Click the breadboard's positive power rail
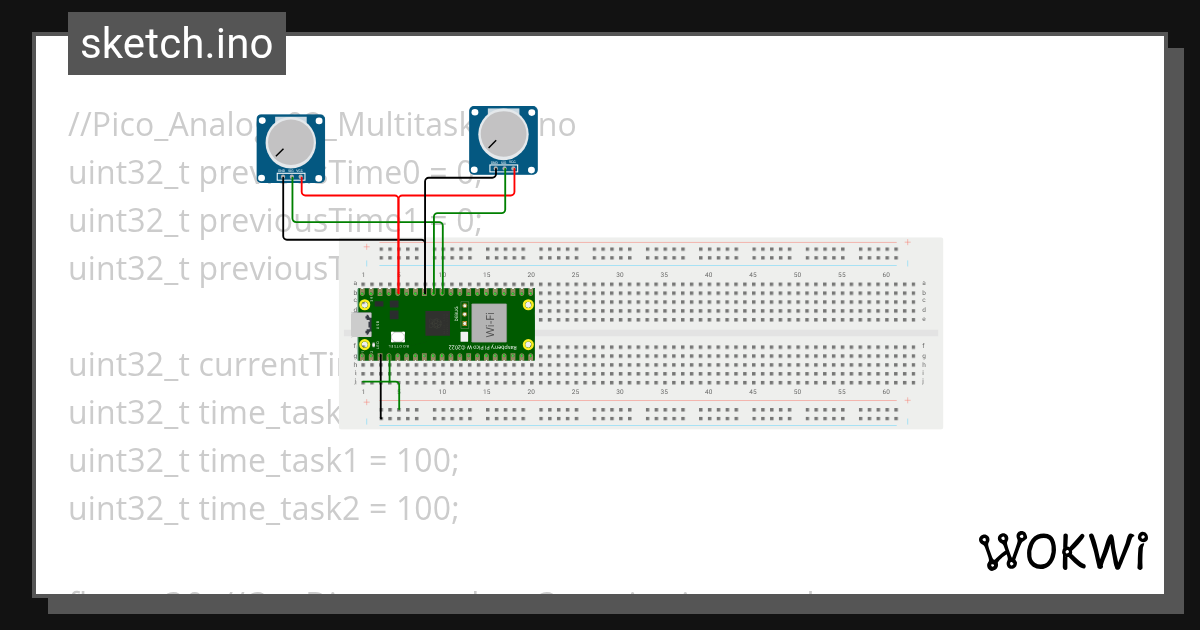Screen dimensions: 1200x630 700,248
